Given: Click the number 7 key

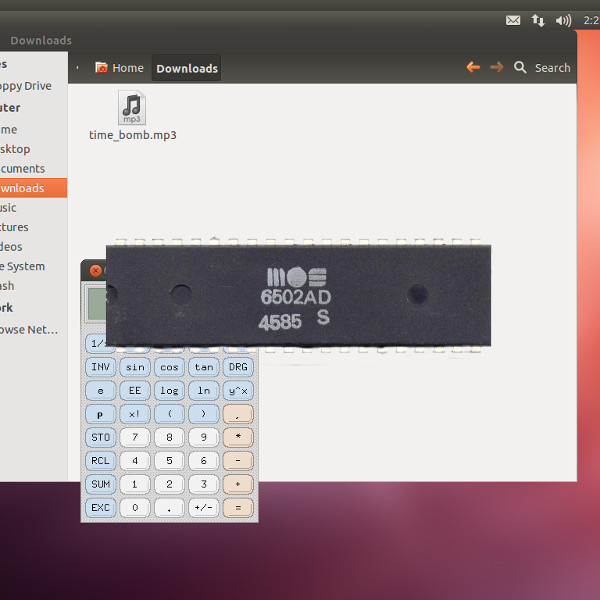Looking at the screenshot, I should coord(135,437).
